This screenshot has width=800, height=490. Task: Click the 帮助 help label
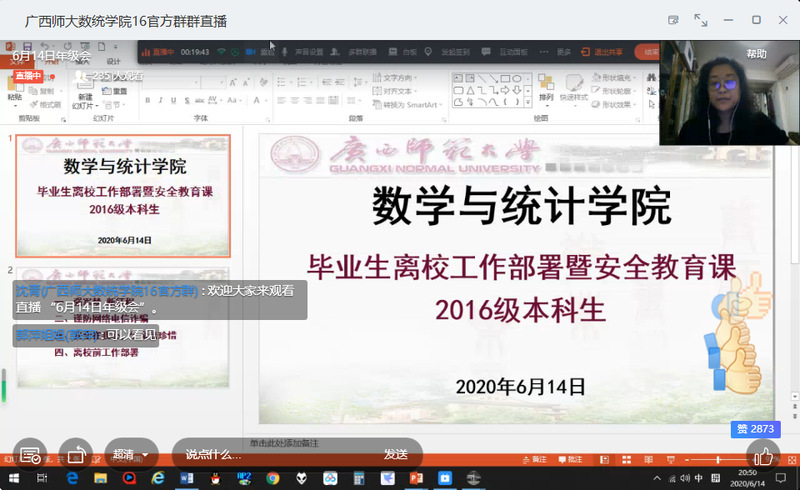756,54
